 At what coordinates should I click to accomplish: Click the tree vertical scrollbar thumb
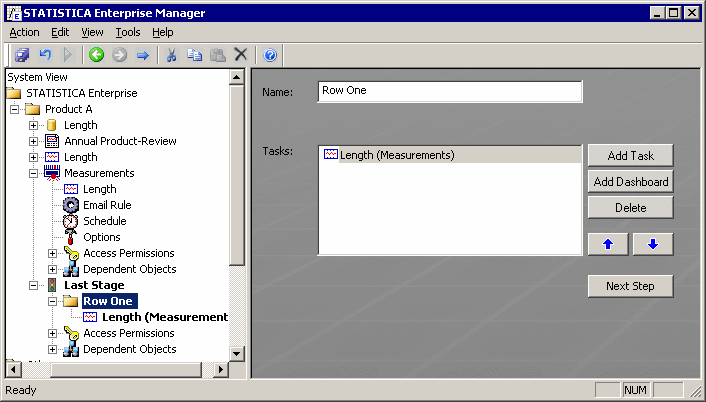(x=237, y=176)
